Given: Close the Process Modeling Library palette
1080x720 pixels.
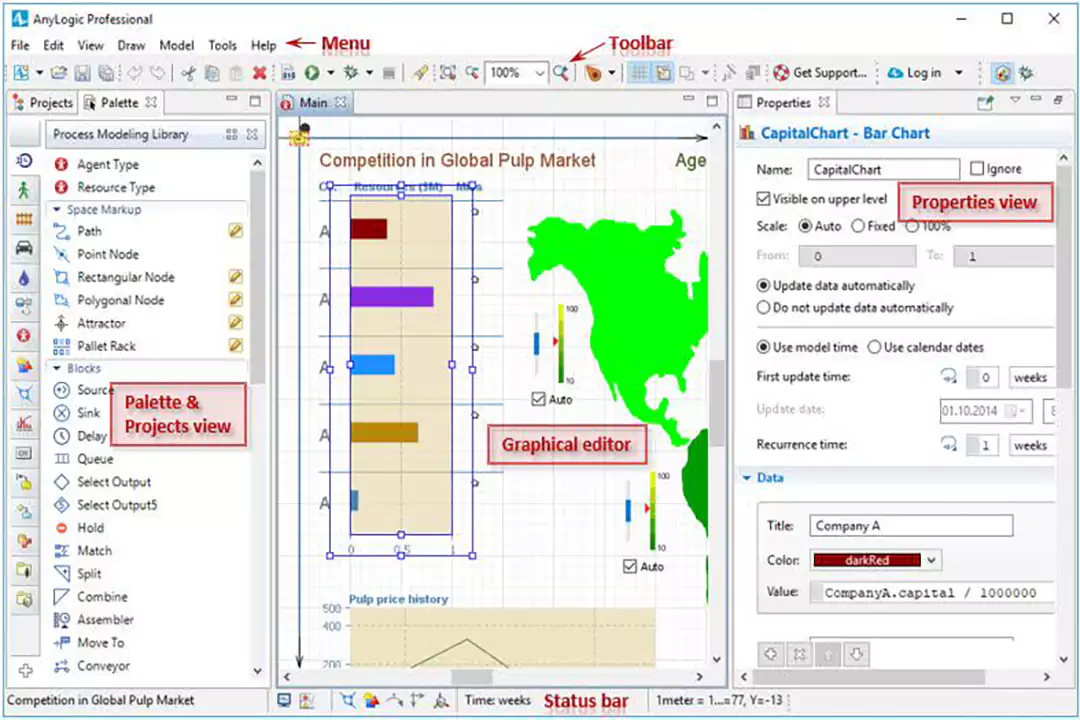Looking at the screenshot, I should (x=252, y=134).
